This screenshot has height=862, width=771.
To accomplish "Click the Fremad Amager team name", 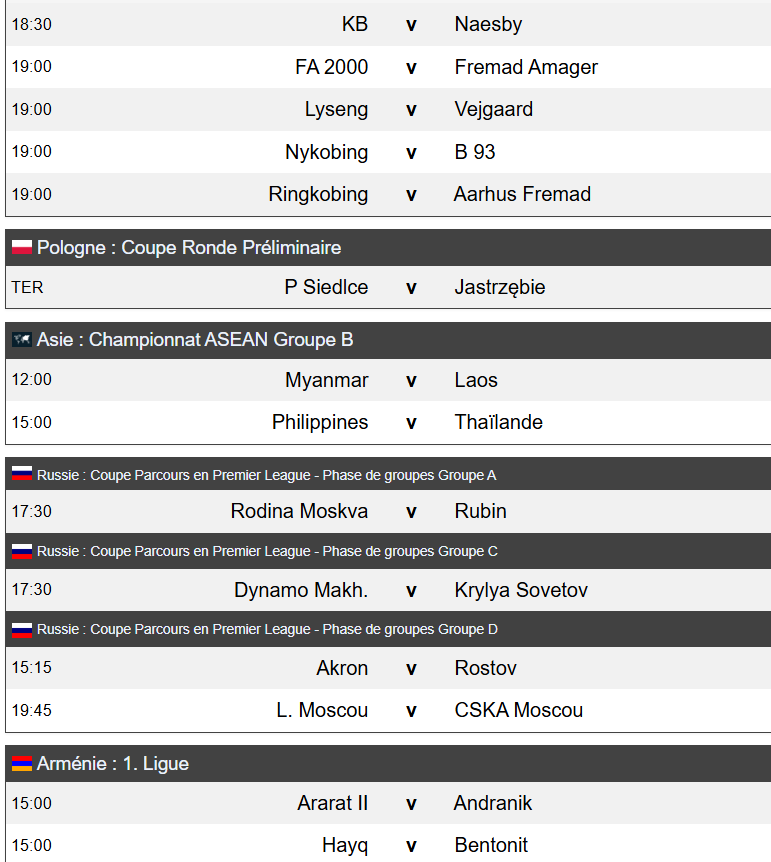I will 526,67.
